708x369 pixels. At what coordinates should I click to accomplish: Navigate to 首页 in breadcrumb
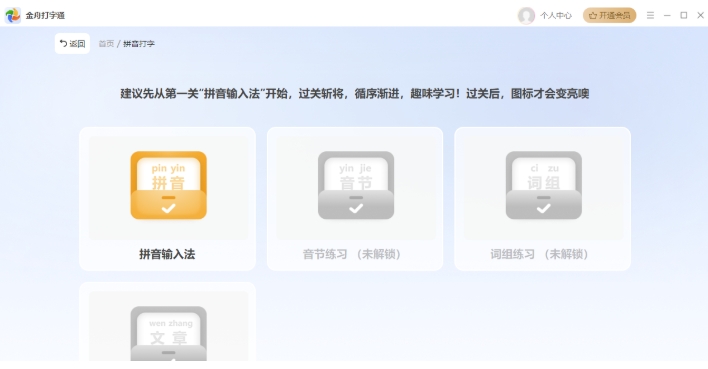click(x=106, y=44)
